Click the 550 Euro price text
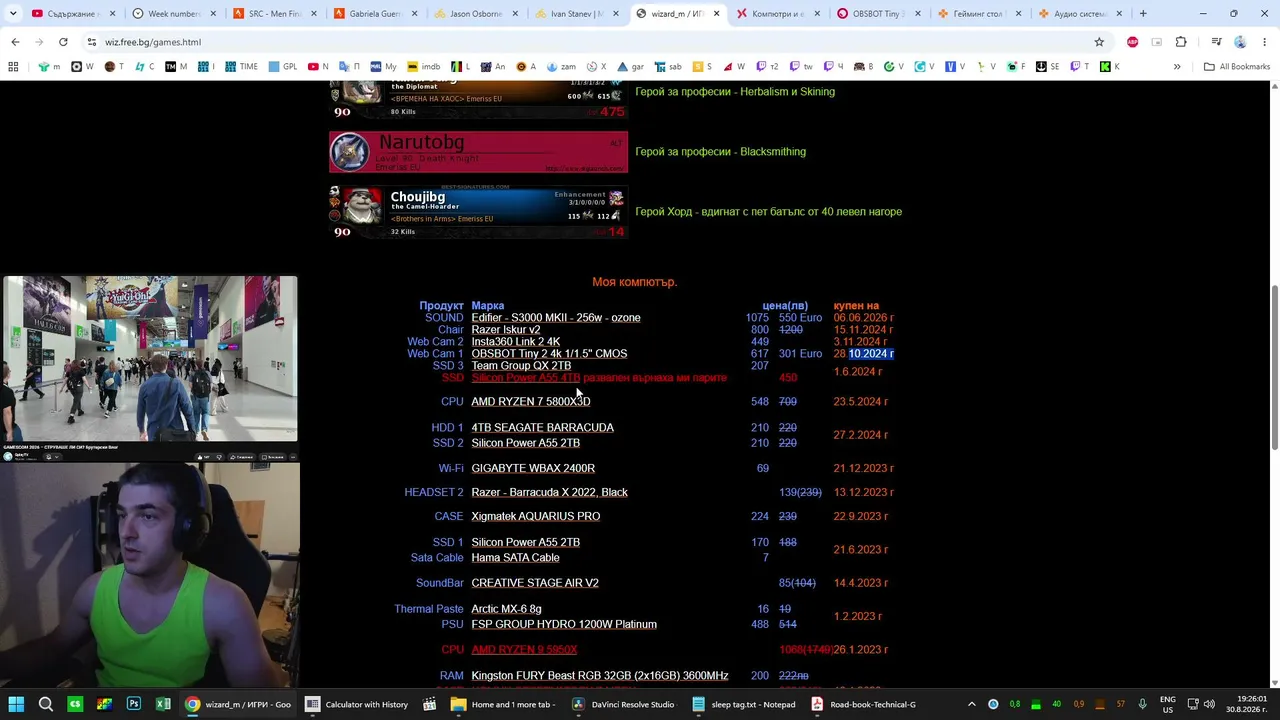This screenshot has width=1280, height=720. click(800, 318)
